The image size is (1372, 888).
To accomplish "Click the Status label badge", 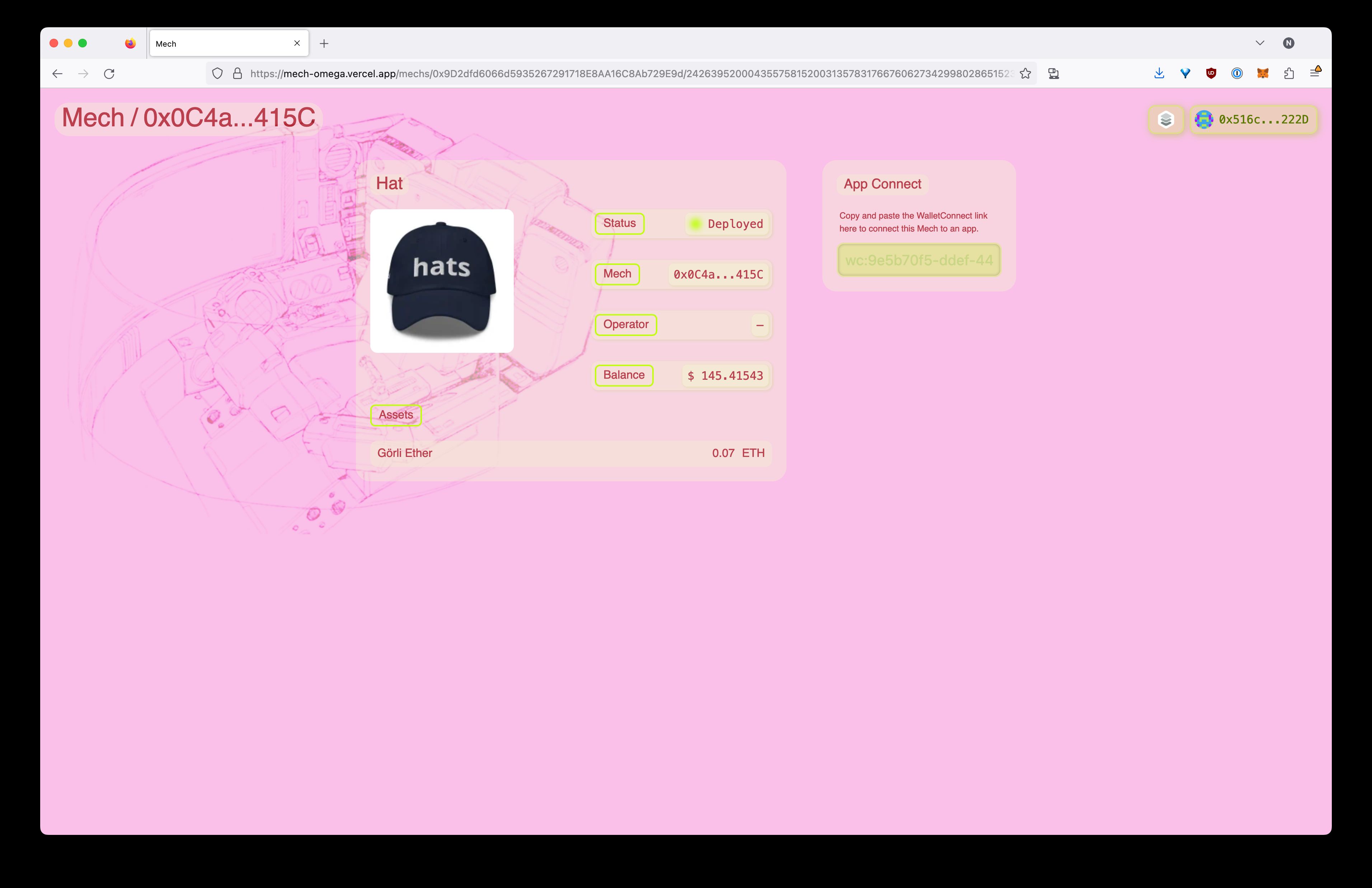I will pos(619,223).
